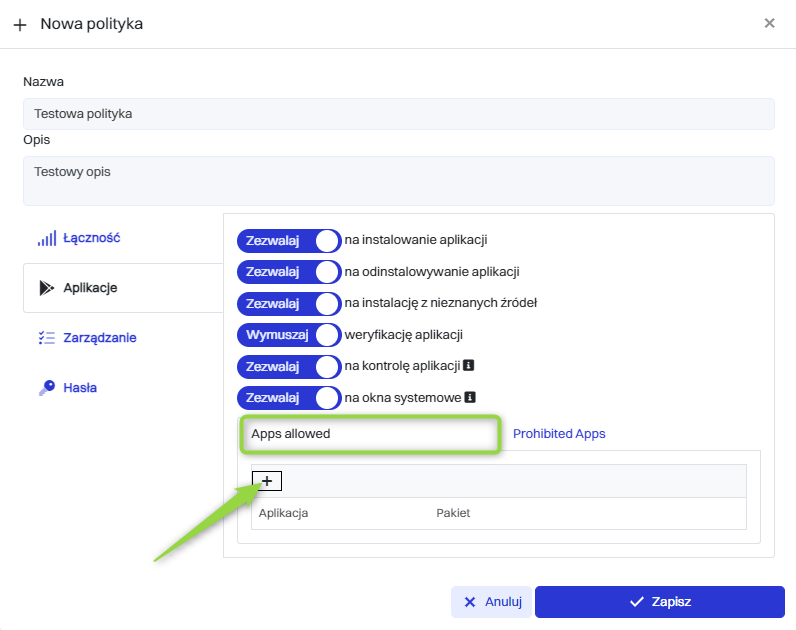Close the Nowa polityka dialog with X

769,23
